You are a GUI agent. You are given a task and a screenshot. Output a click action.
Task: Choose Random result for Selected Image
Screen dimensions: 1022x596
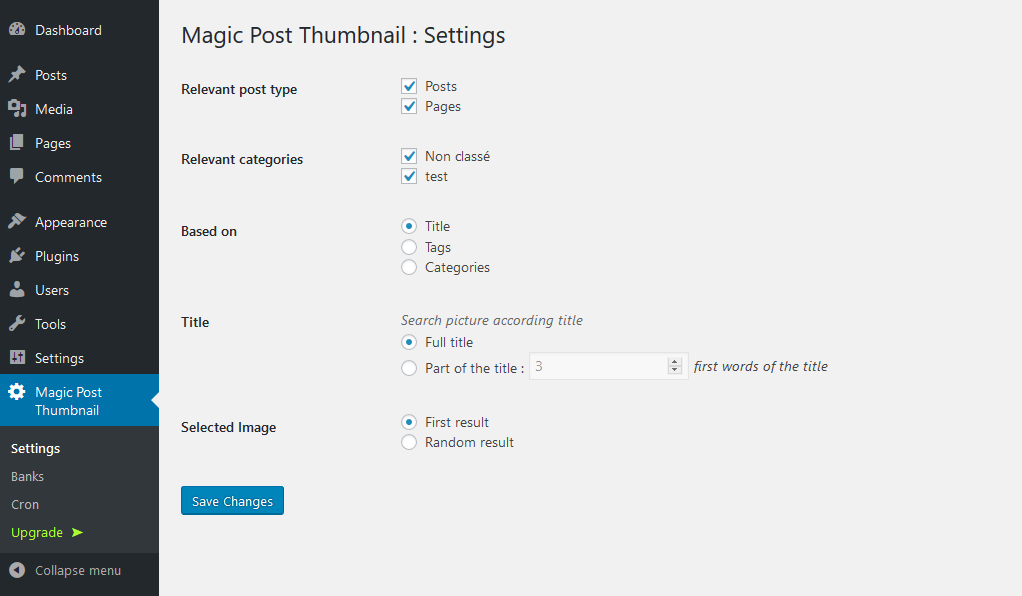click(409, 442)
